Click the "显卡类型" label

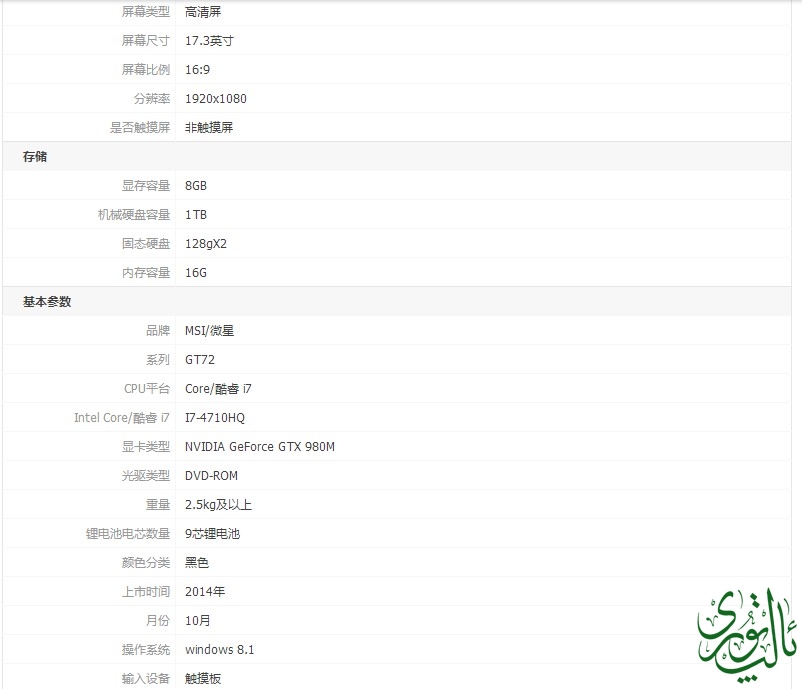[x=146, y=447]
